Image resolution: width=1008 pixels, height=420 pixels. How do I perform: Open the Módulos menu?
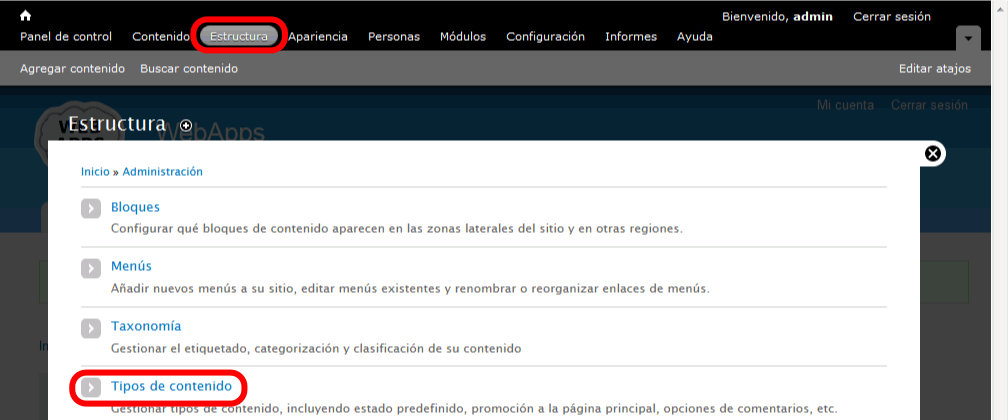(463, 37)
